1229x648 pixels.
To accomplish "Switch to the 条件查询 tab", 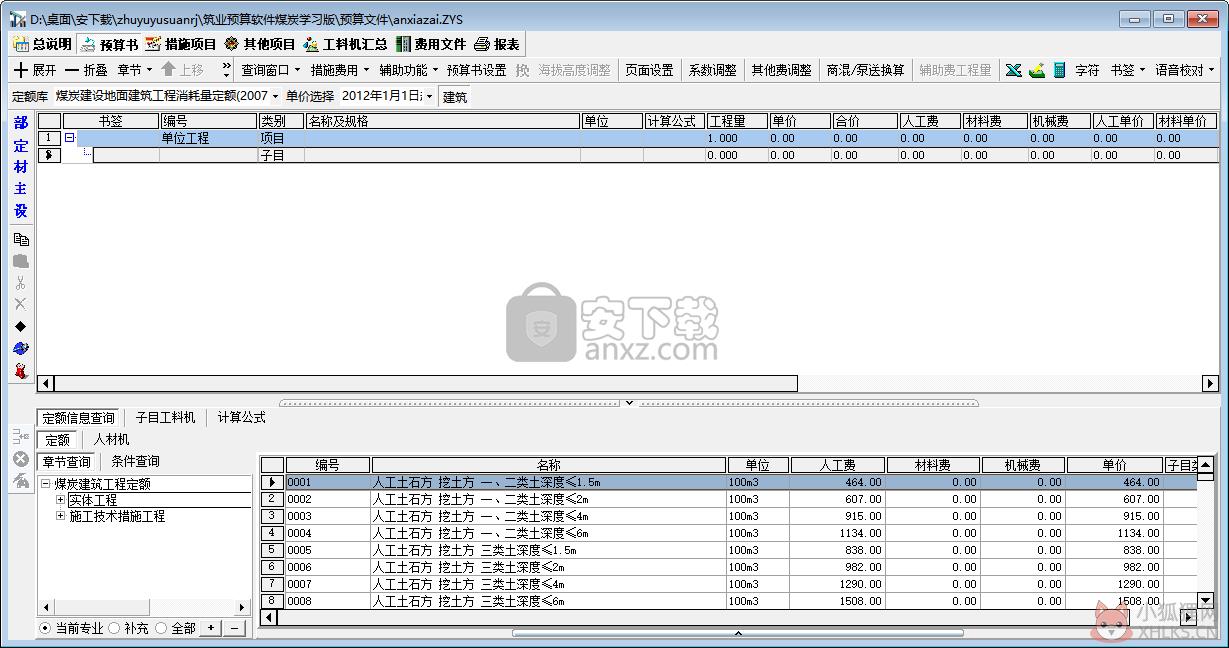I will [x=135, y=461].
